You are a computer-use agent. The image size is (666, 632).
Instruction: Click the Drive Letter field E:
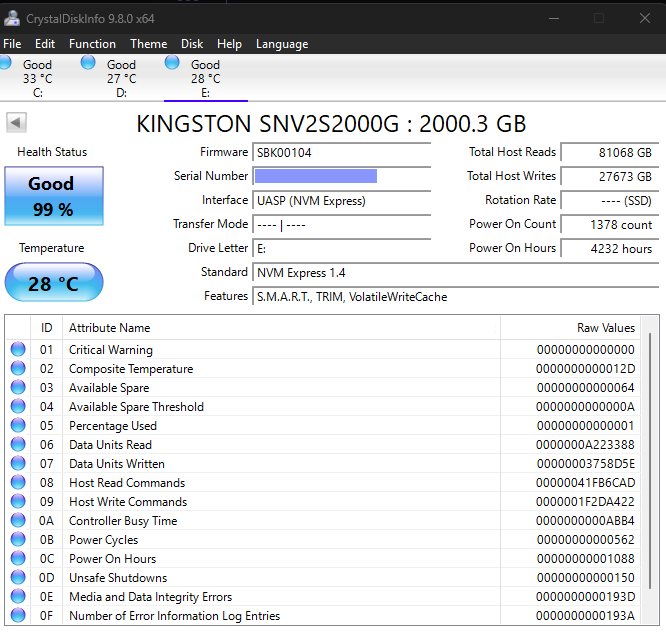(342, 248)
